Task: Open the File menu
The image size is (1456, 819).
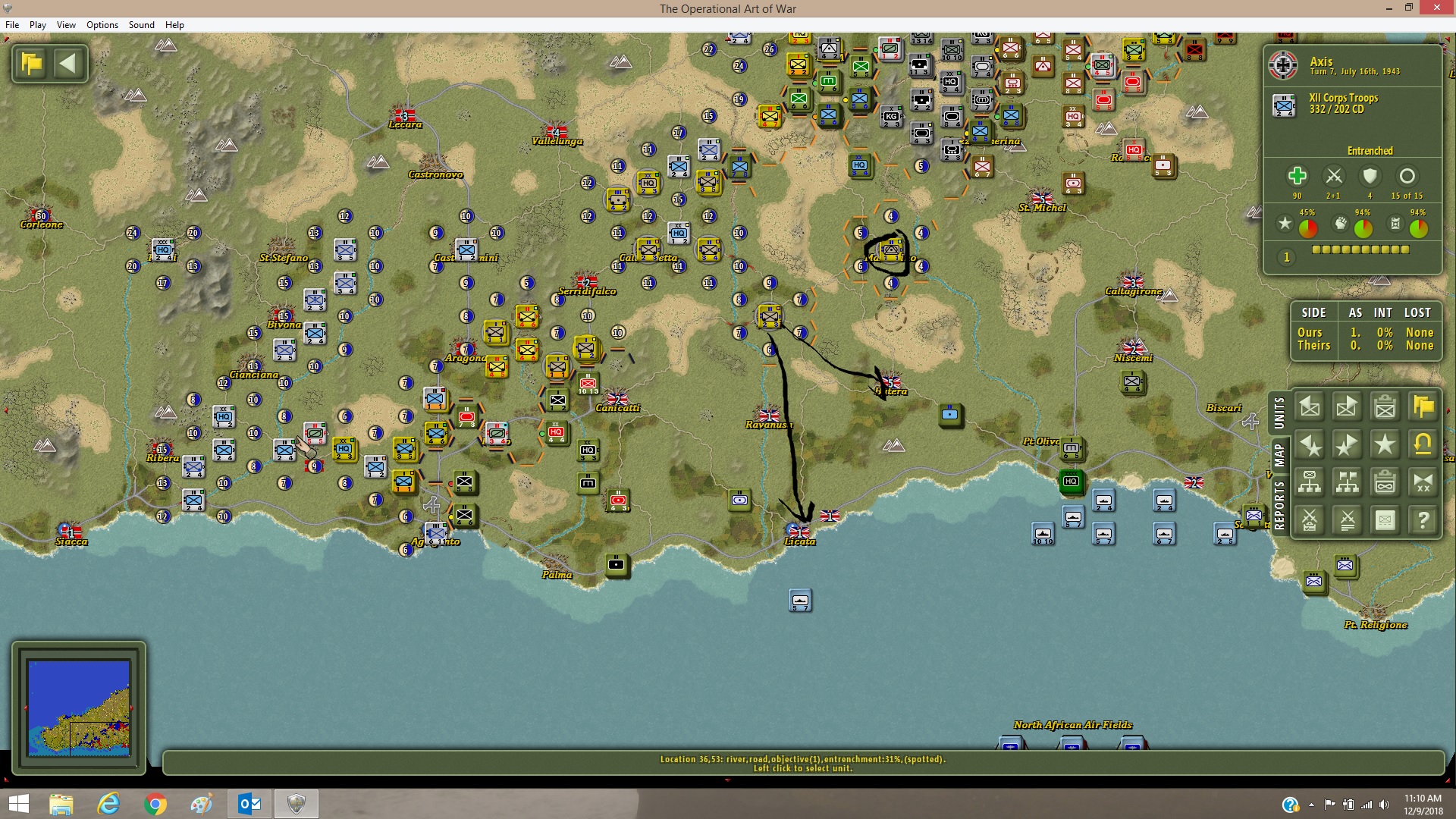Action: click(12, 25)
